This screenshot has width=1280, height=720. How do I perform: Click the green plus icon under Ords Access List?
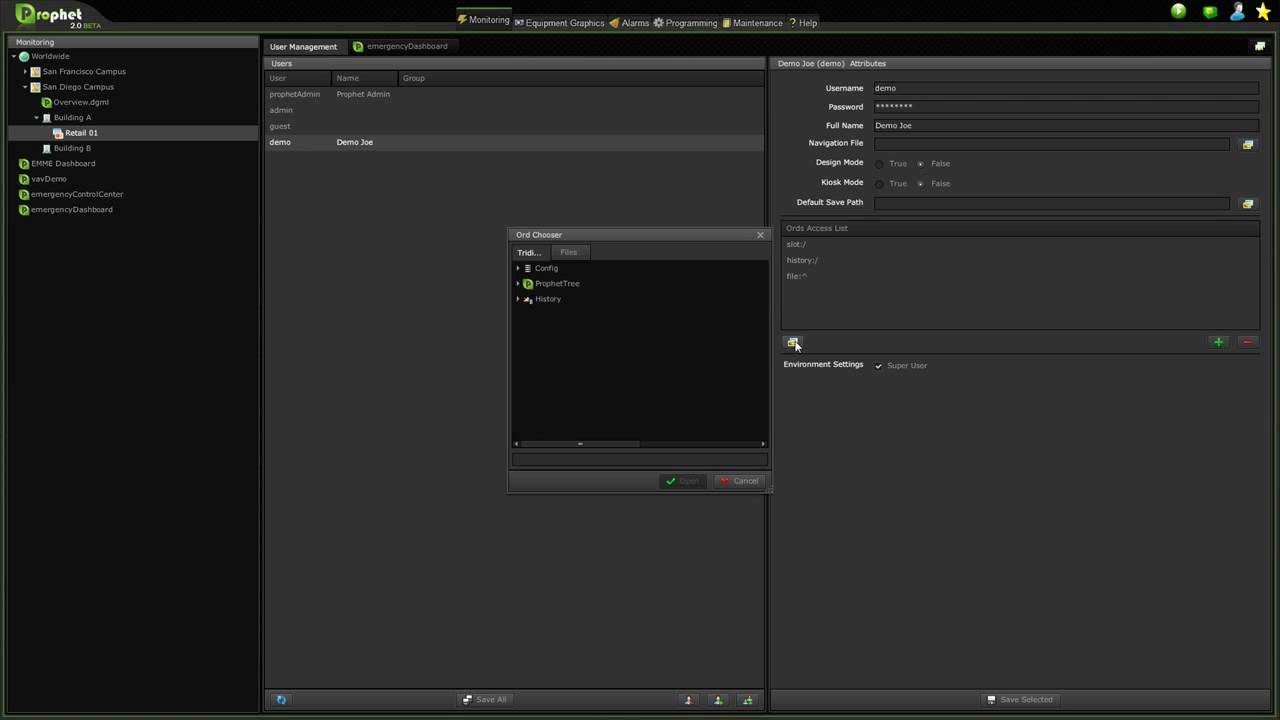pos(1218,342)
